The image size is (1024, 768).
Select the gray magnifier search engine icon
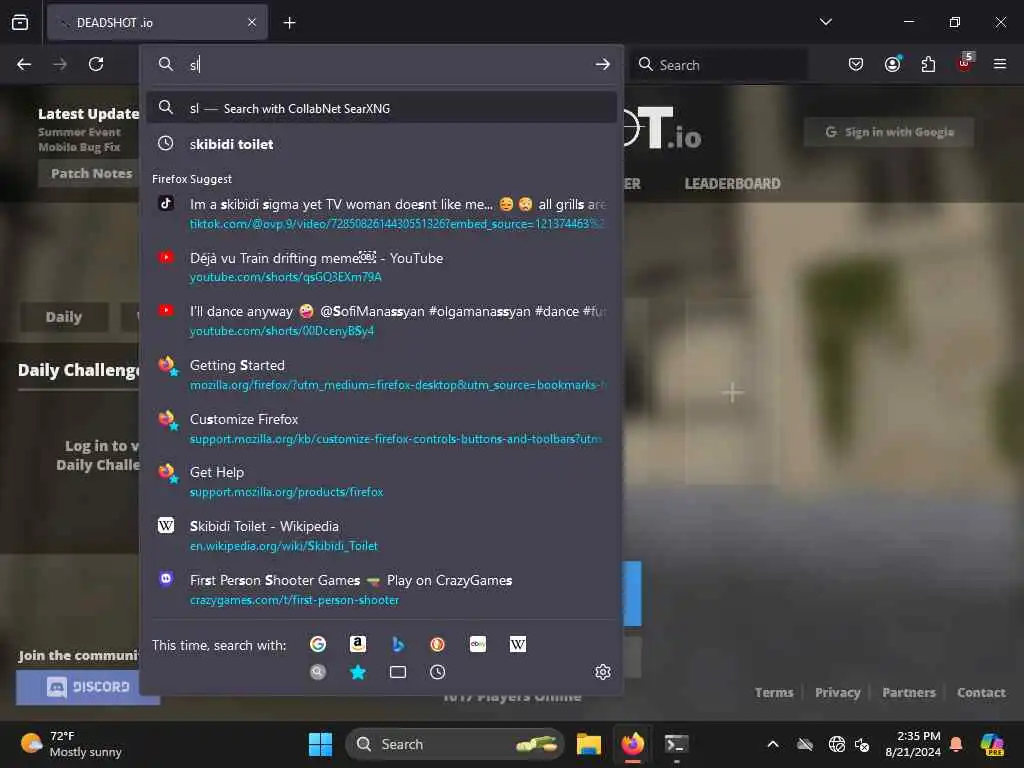tap(318, 672)
